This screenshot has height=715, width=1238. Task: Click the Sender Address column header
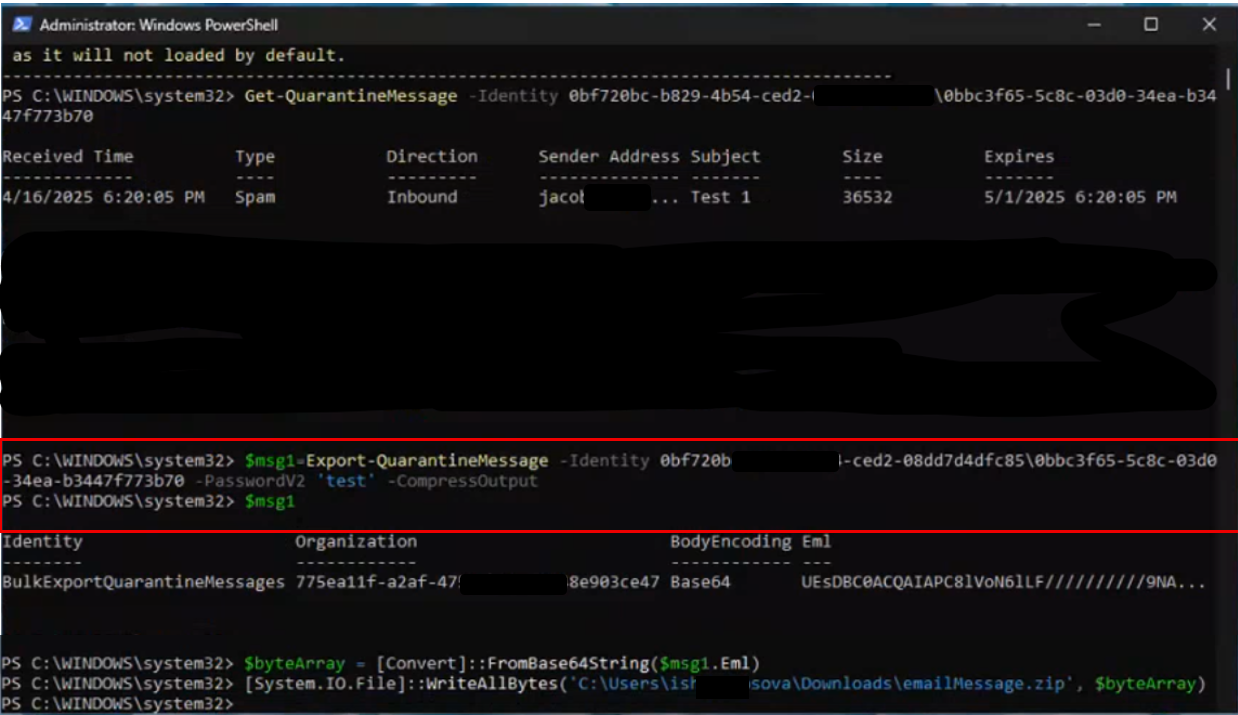coord(609,157)
